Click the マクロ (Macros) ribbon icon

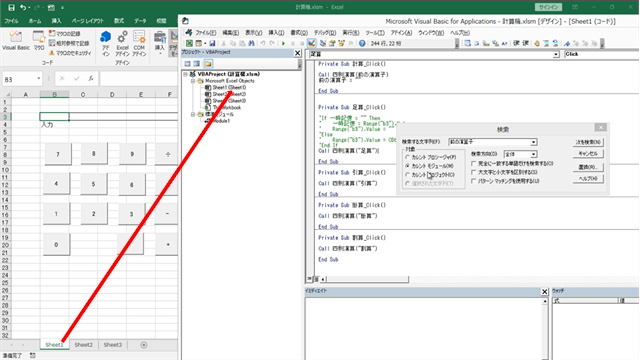pos(39,41)
